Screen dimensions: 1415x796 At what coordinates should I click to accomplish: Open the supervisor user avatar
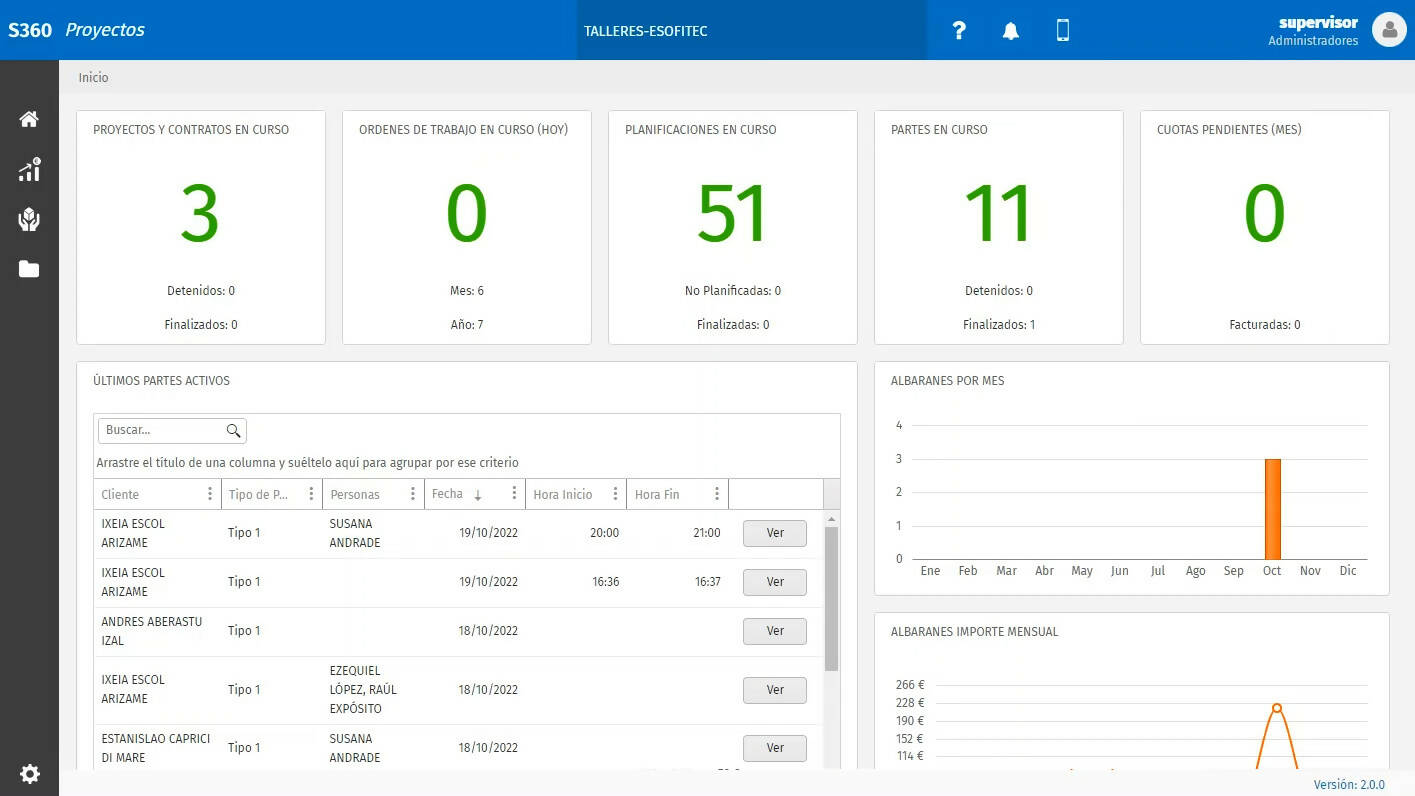pos(1389,30)
